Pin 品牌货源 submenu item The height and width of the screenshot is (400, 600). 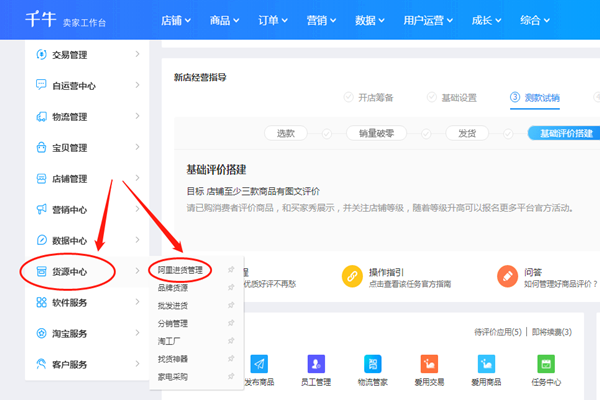pos(231,287)
